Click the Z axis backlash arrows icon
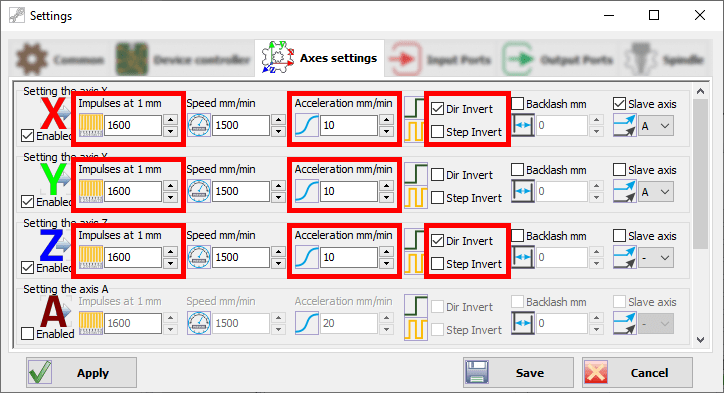 coord(523,257)
